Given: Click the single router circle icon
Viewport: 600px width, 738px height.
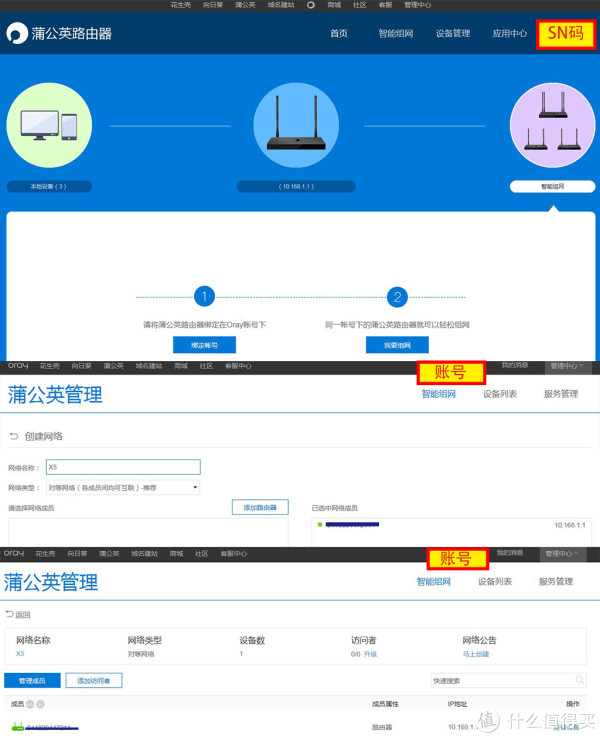Looking at the screenshot, I should coord(296,125).
